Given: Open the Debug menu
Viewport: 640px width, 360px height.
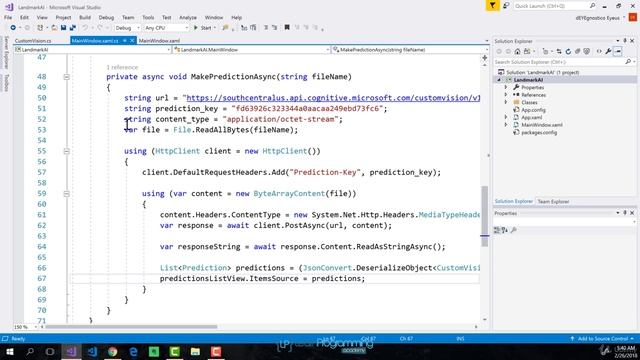Looking at the screenshot, I should (x=106, y=18).
